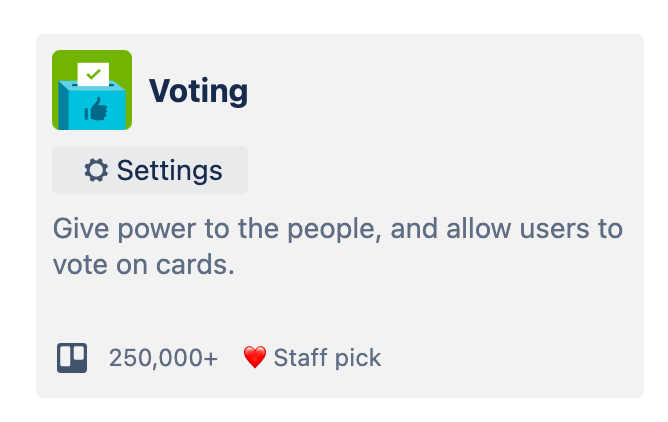Image resolution: width=668 pixels, height=422 pixels.
Task: Click the word Settings on the button
Action: [x=170, y=170]
